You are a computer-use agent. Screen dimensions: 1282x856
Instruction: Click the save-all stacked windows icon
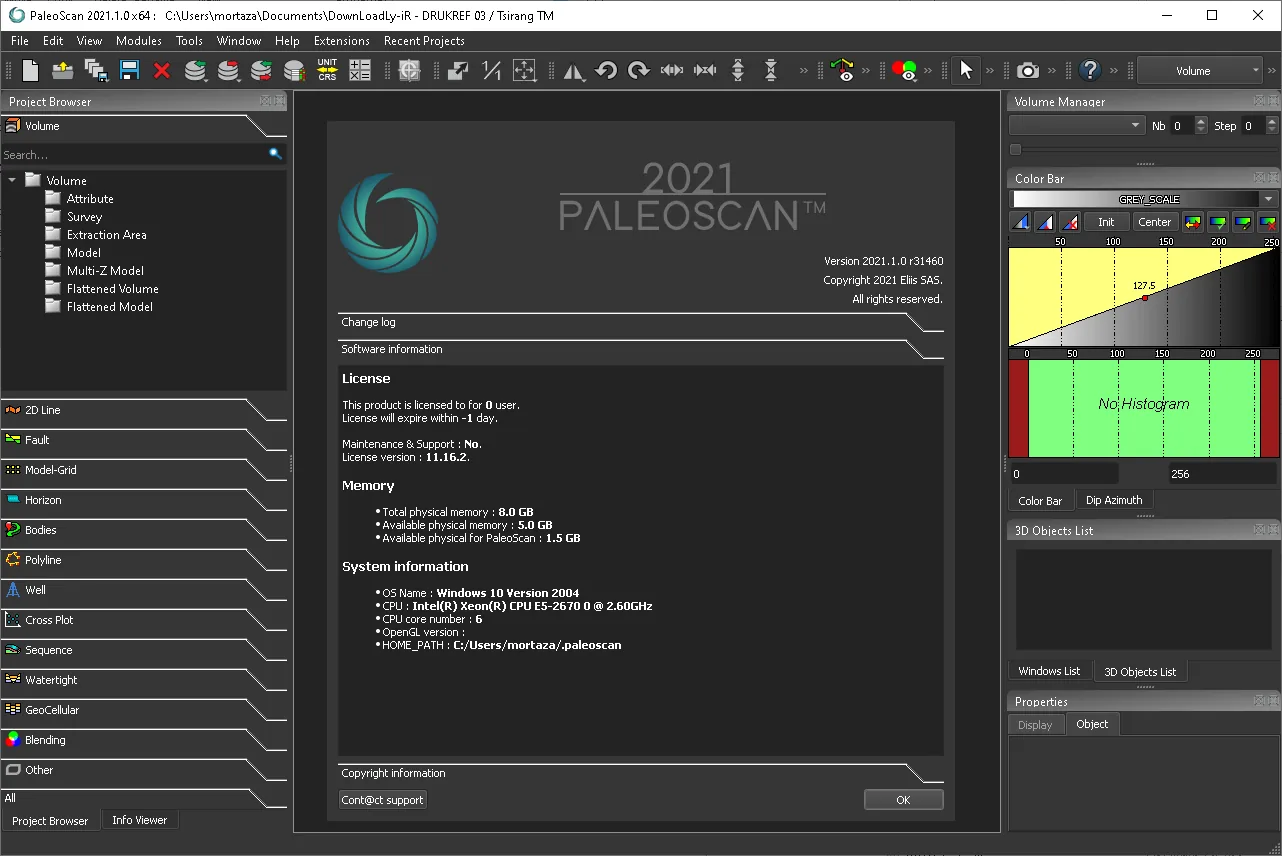click(96, 70)
